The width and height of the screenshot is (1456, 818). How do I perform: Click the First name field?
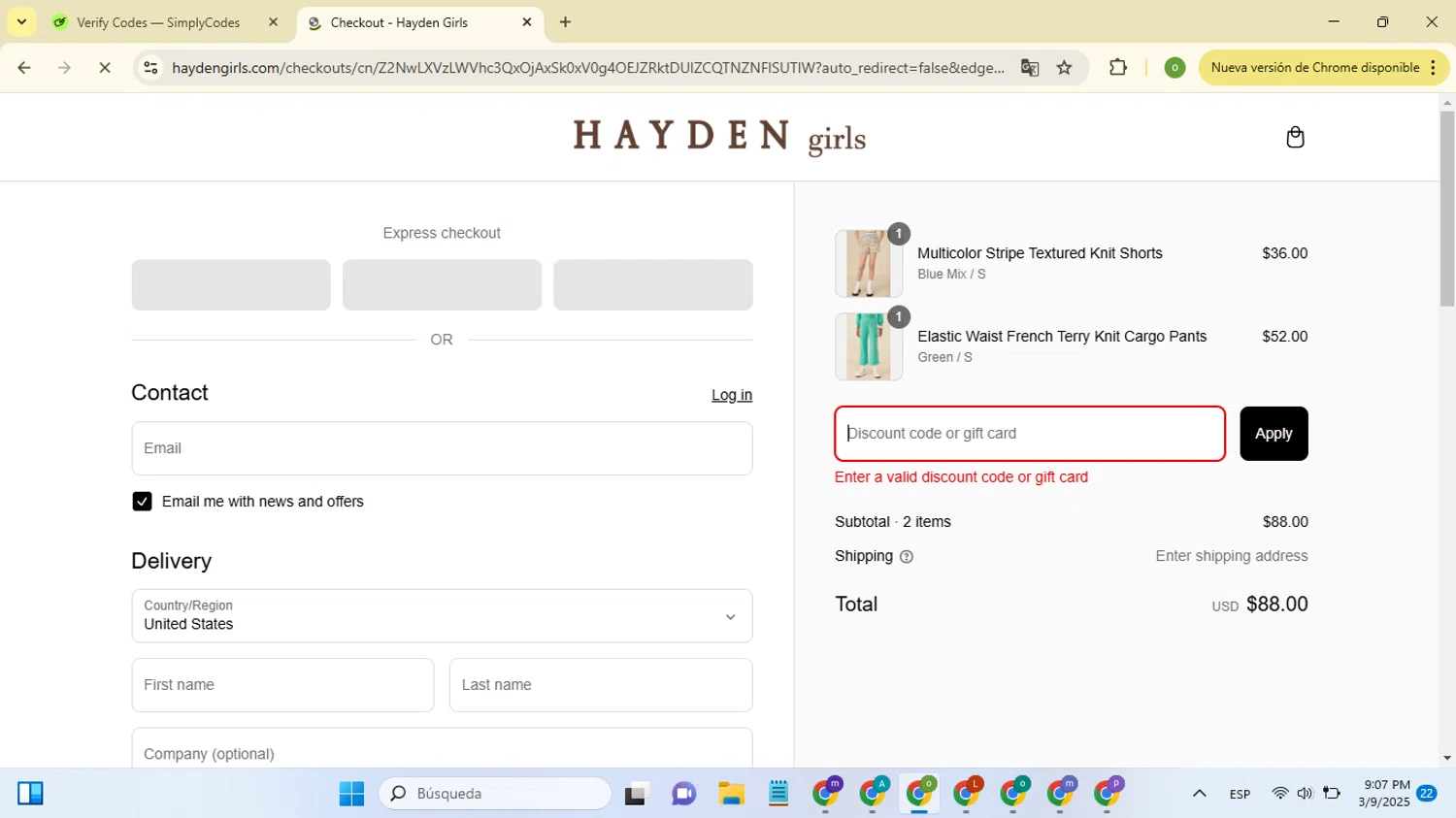tap(282, 685)
